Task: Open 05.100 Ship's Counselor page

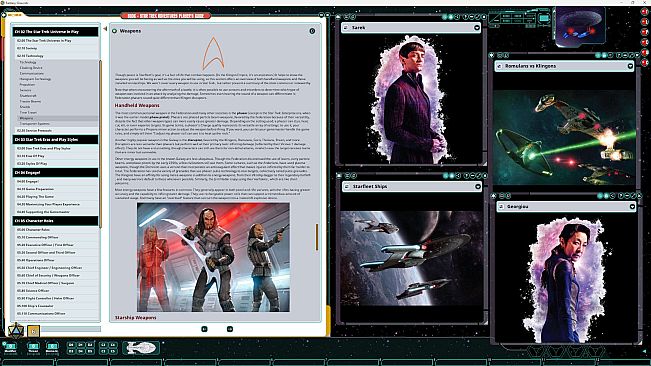Action: [x=57, y=306]
